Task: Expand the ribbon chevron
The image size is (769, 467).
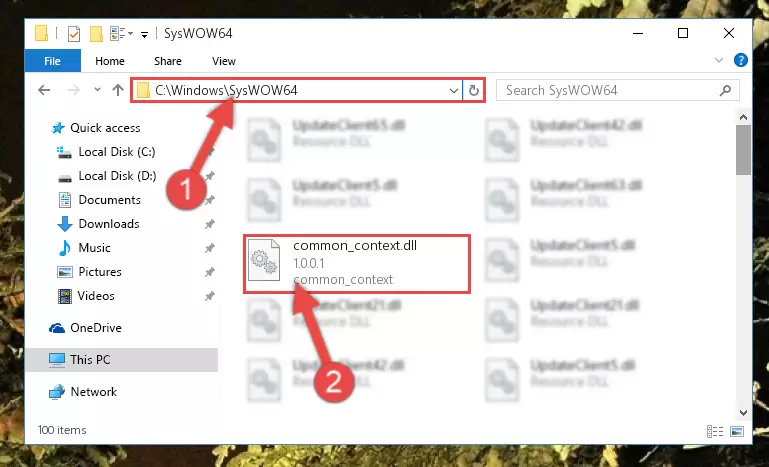Action: (719, 60)
